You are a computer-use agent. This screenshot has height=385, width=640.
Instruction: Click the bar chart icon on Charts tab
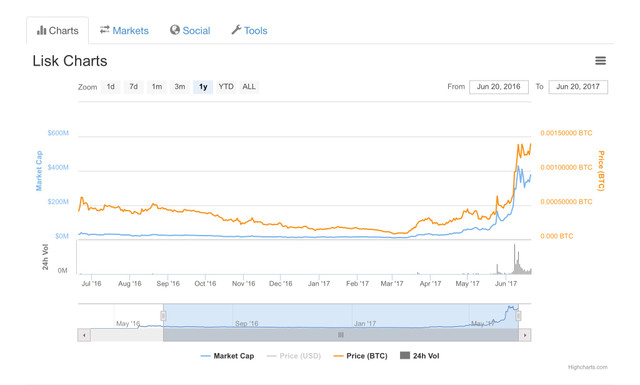[41, 30]
